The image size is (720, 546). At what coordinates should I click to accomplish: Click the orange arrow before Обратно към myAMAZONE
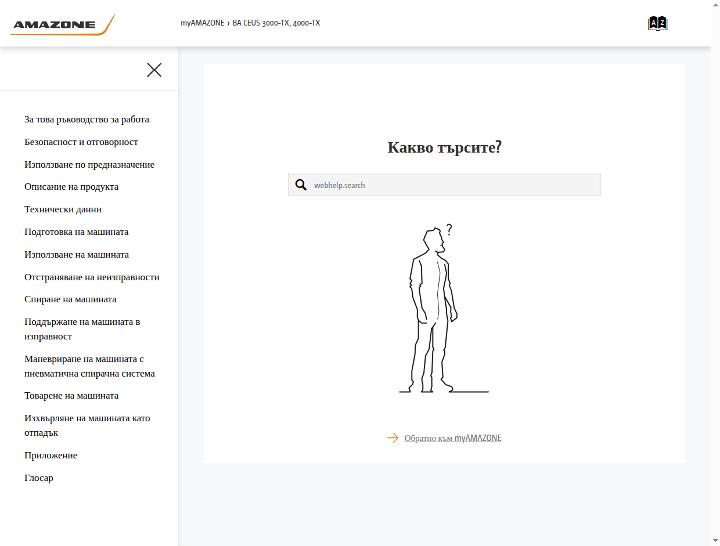point(393,438)
